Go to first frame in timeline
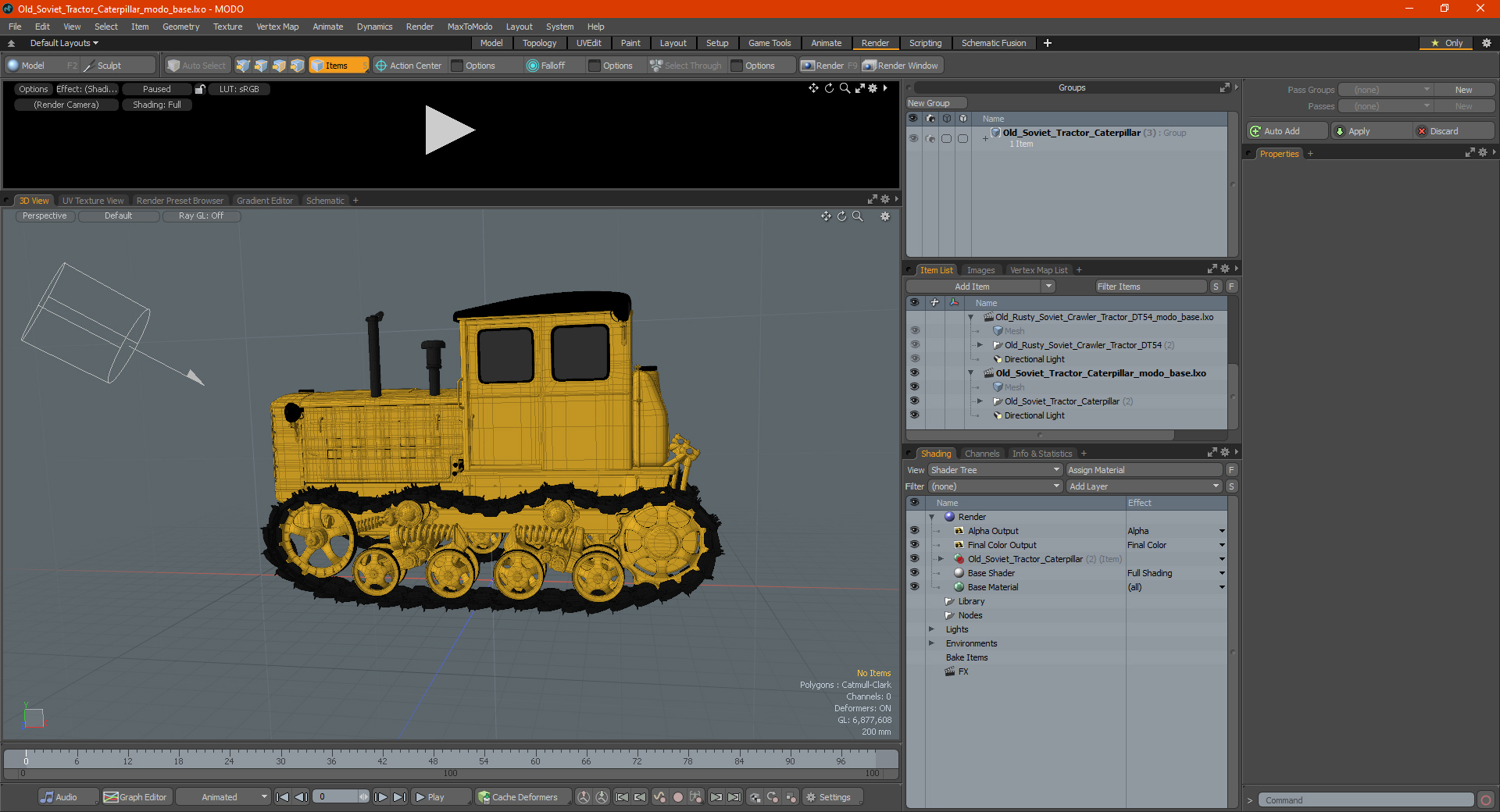This screenshot has height=812, width=1500. coord(283,797)
